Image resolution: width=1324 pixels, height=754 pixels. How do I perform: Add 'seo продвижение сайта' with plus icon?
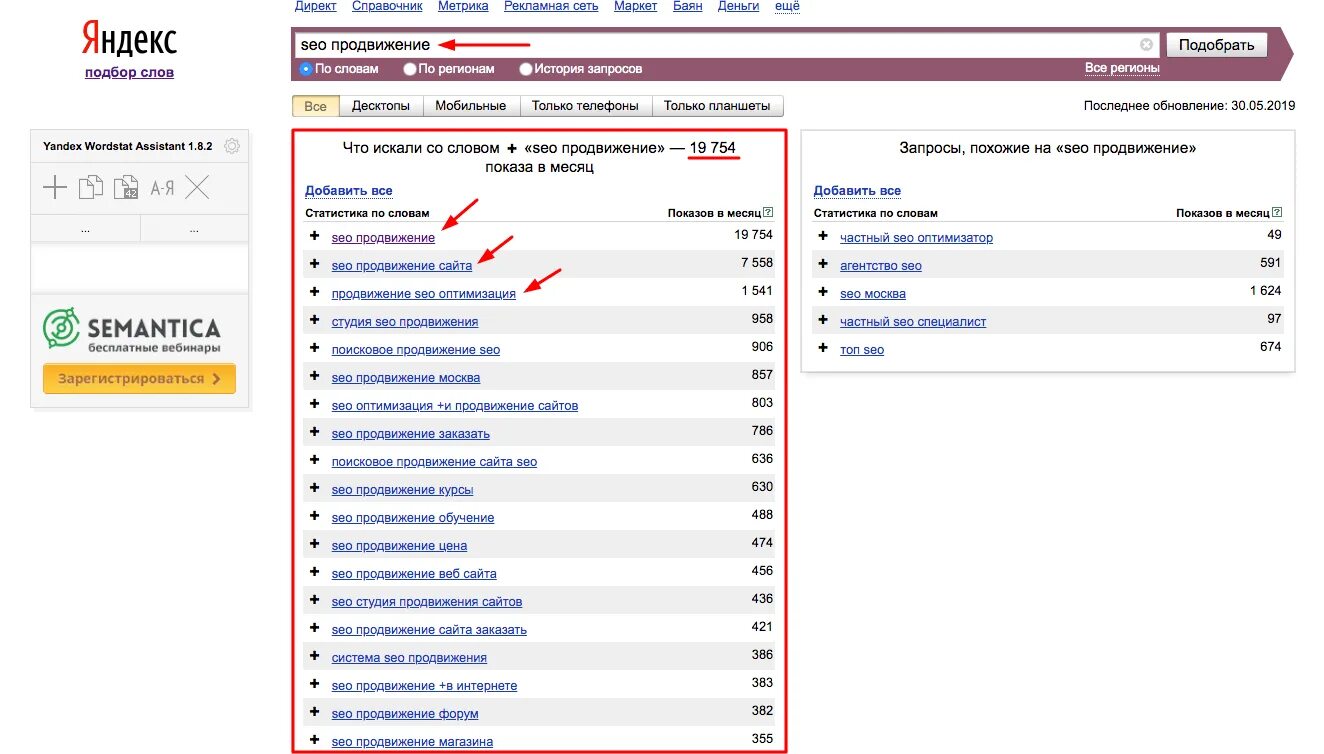(314, 264)
